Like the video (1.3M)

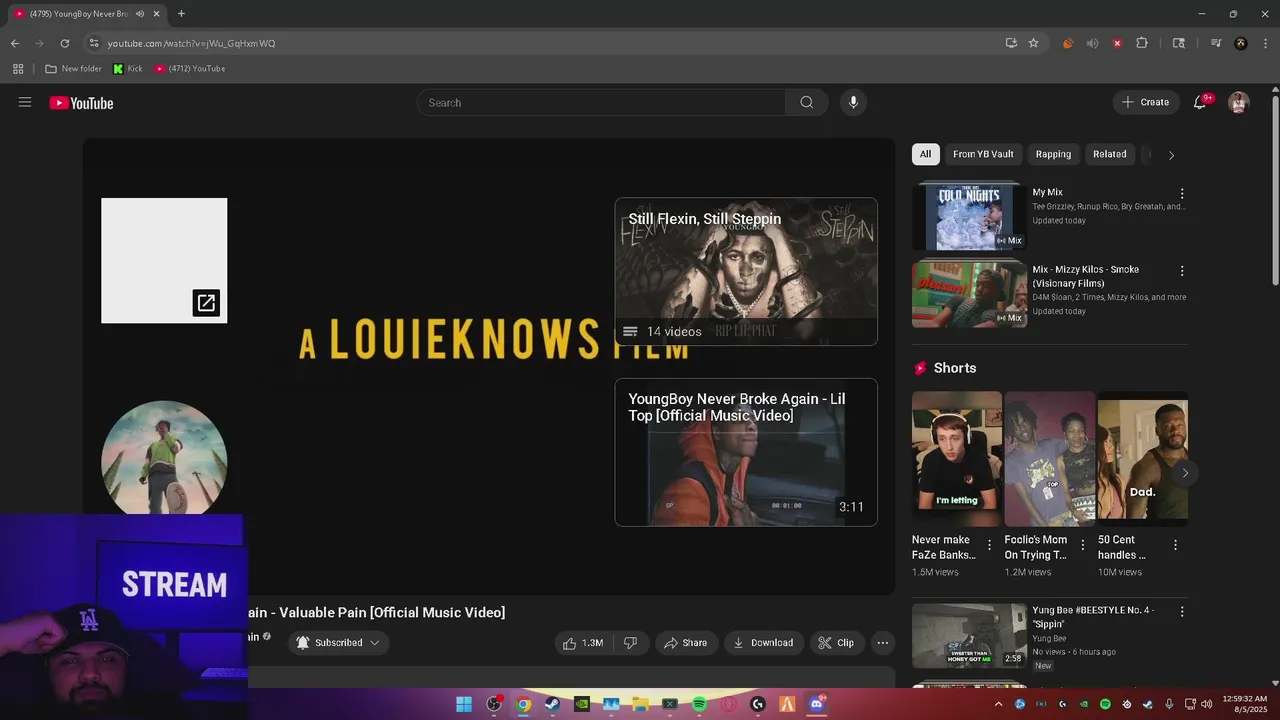[582, 643]
